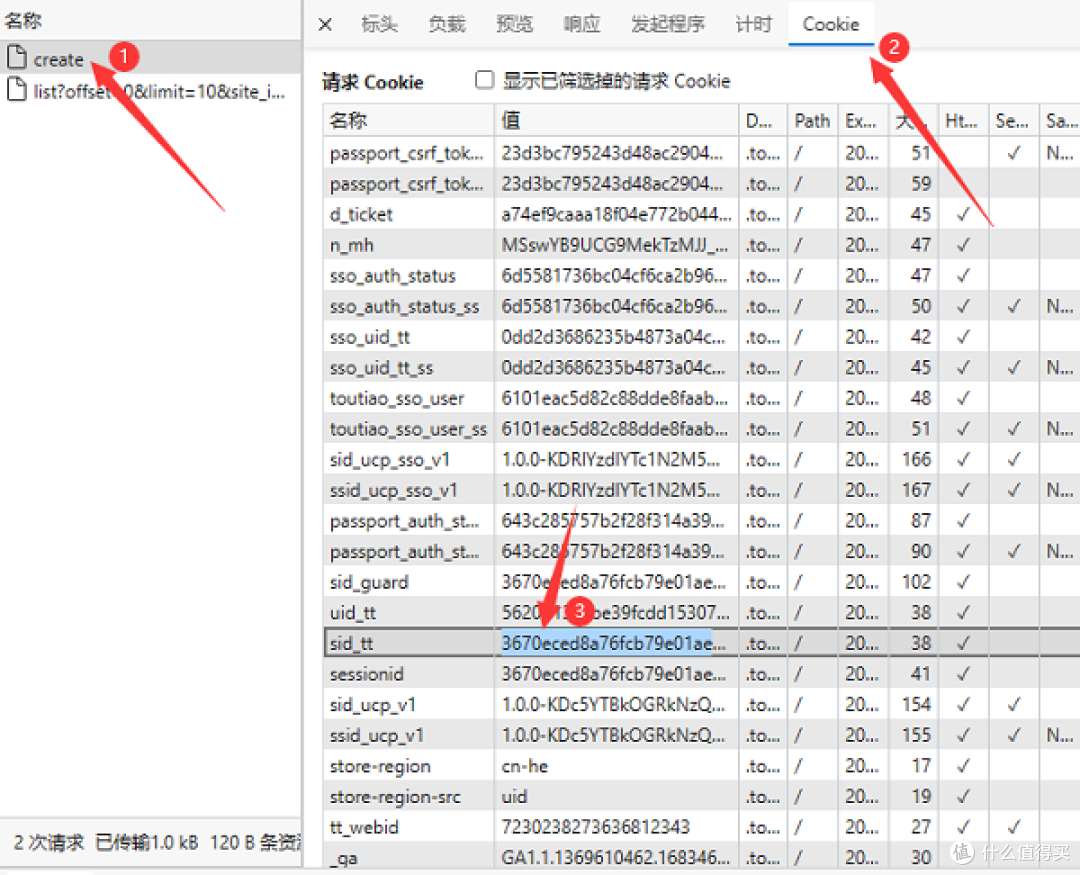Sort by the Se... (Secure) column header

1013,121
